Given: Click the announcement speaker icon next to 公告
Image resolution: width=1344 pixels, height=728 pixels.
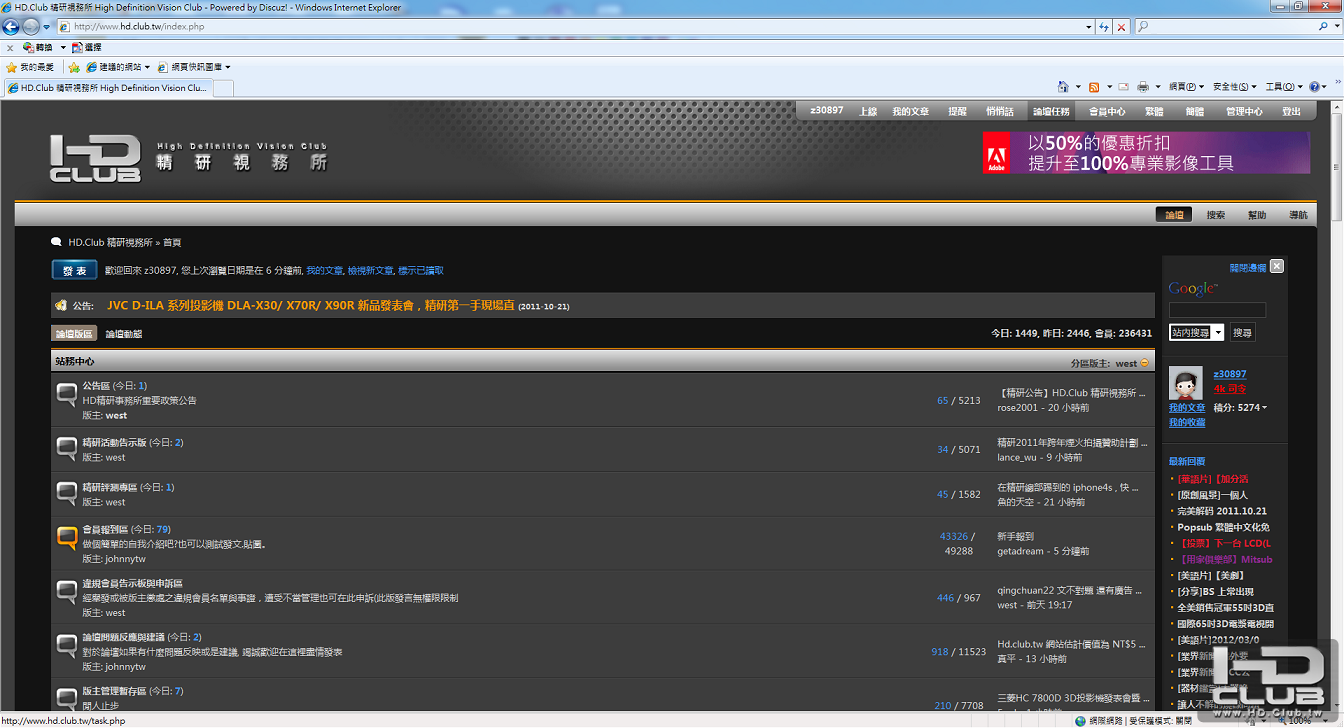Looking at the screenshot, I should 61,305.
